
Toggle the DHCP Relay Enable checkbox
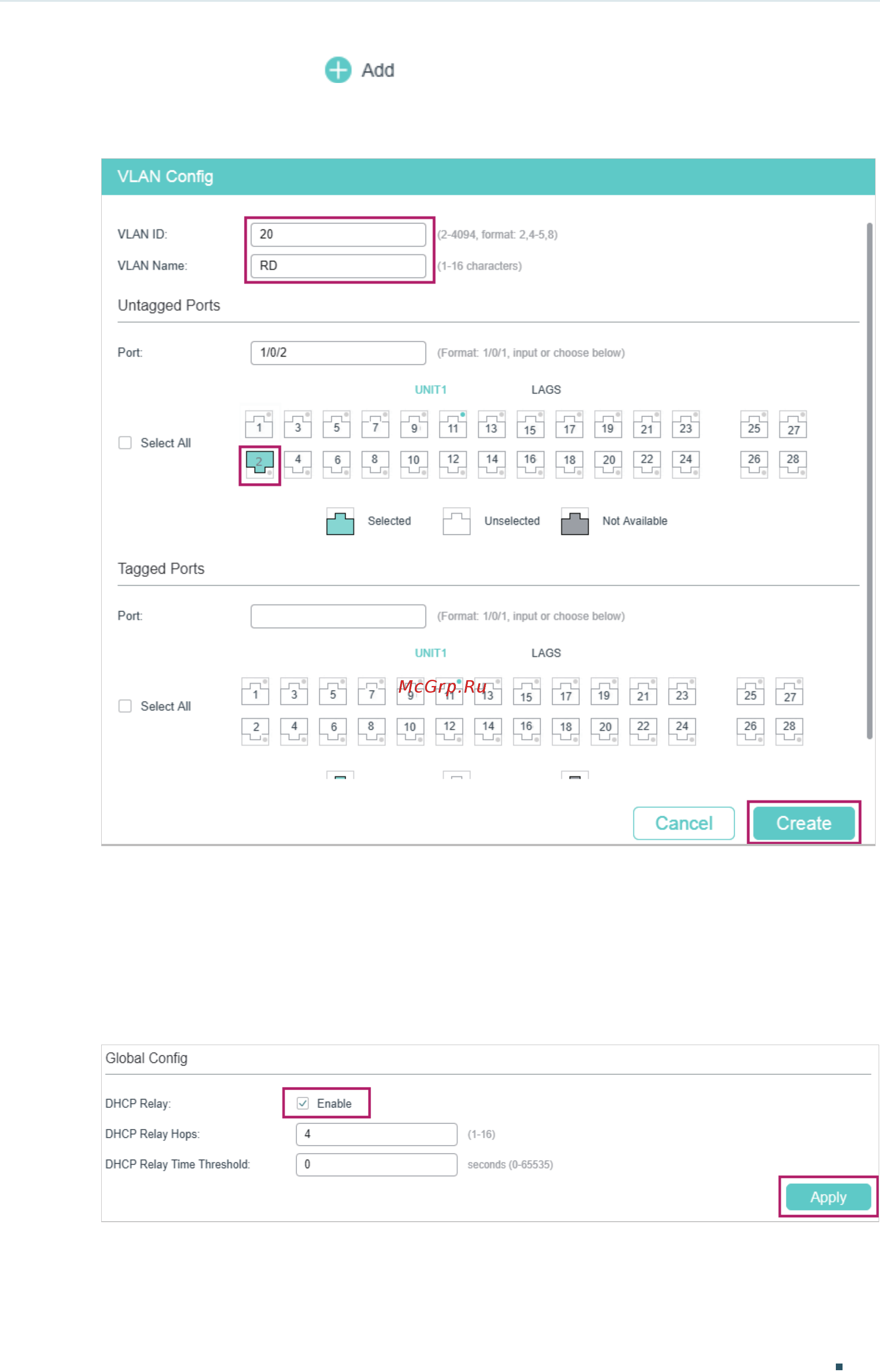click(x=303, y=1103)
